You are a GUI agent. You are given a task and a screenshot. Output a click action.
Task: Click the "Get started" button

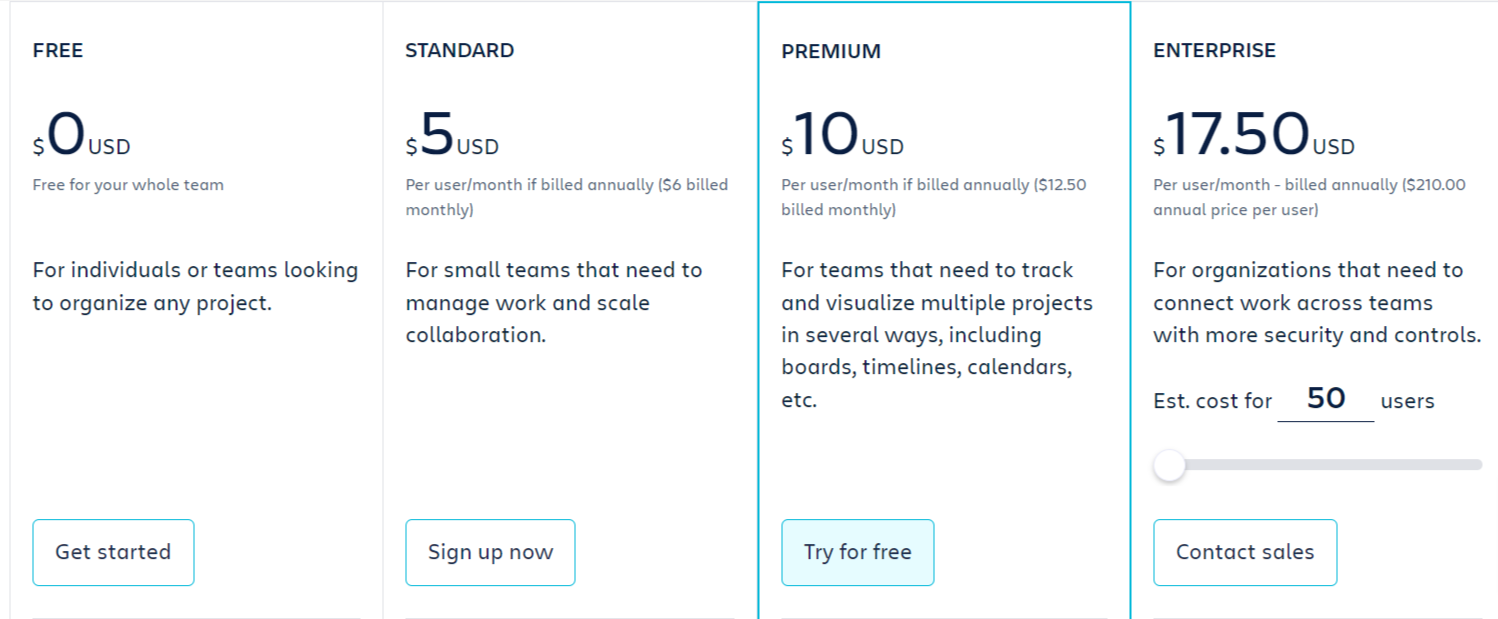112,552
